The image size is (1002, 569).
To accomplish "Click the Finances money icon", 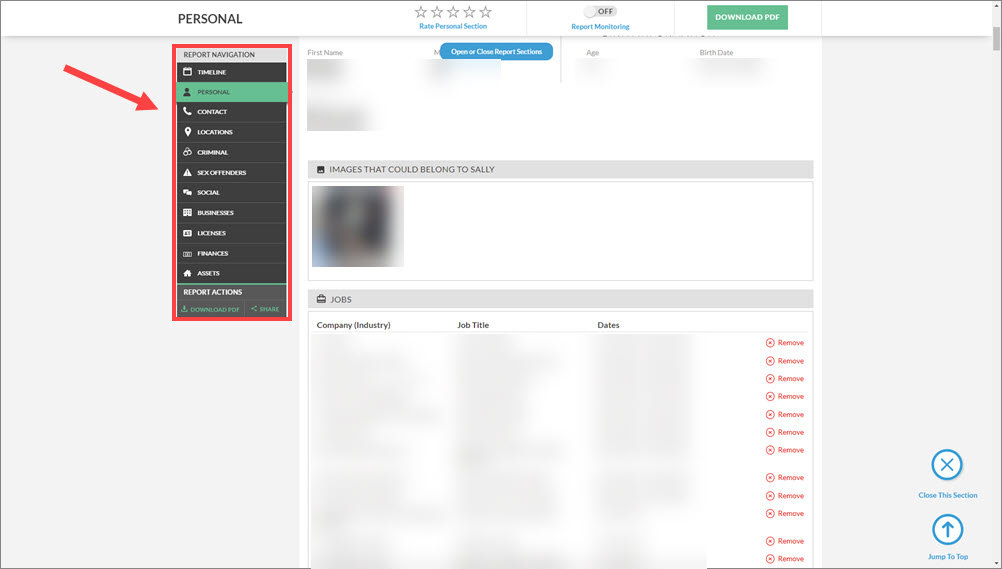I will pyautogui.click(x=187, y=254).
